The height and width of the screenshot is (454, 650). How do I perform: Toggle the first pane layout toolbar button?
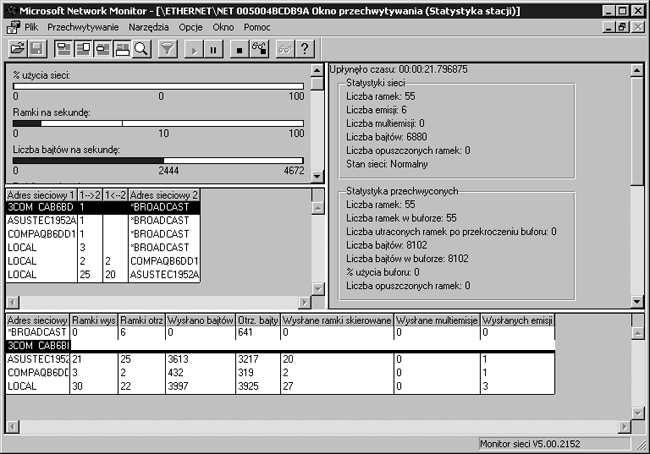coord(63,48)
